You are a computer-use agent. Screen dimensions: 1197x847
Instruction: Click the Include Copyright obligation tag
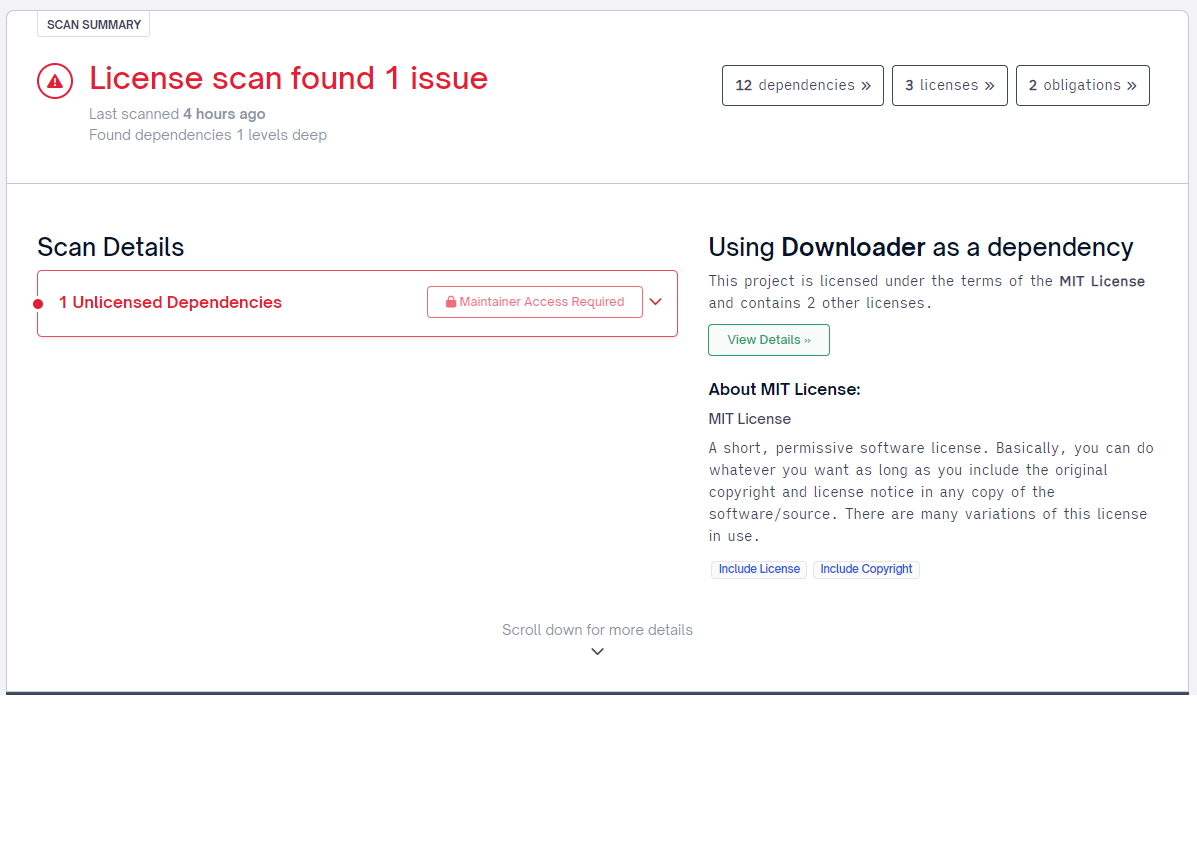pos(866,569)
